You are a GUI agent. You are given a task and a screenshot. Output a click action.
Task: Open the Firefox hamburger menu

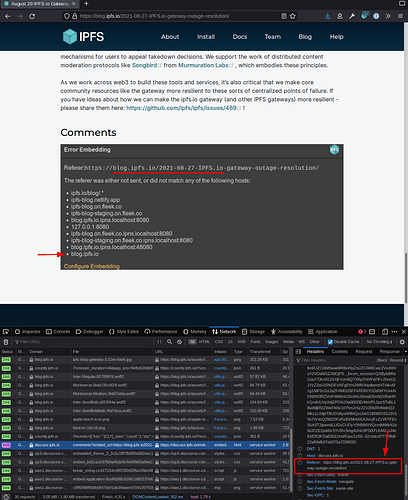tap(400, 16)
